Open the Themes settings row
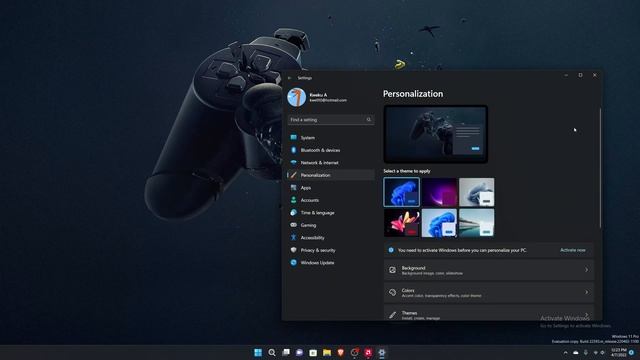The width and height of the screenshot is (640, 360). (489, 313)
